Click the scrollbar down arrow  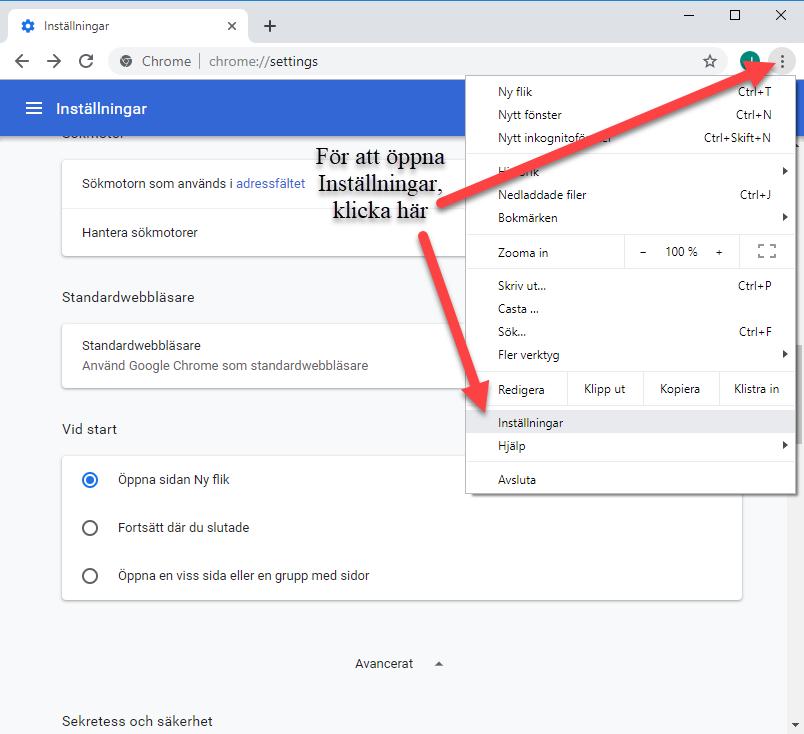click(x=795, y=725)
